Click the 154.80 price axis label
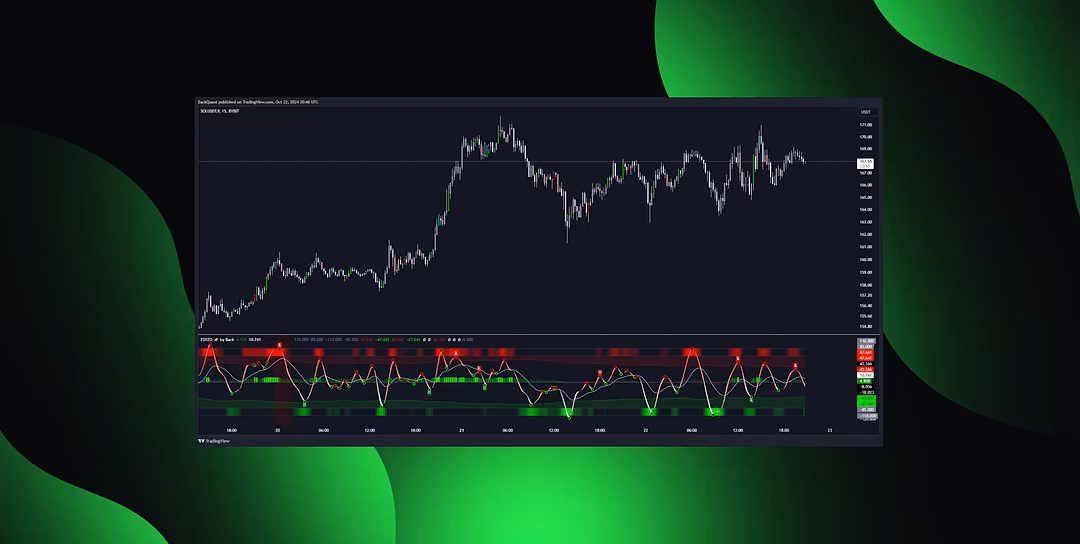Screen dimensions: 1080x544 [865, 326]
